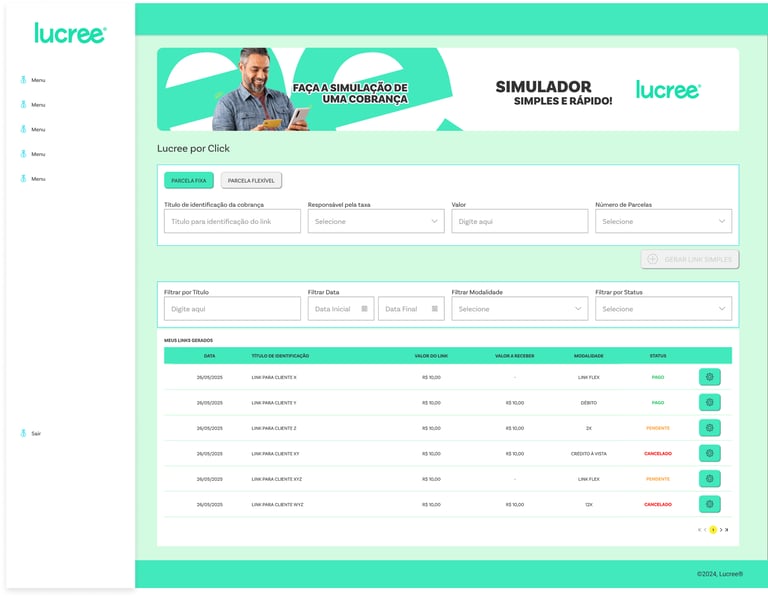Click the STATUS column header
The width and height of the screenshot is (768, 598).
tap(658, 356)
